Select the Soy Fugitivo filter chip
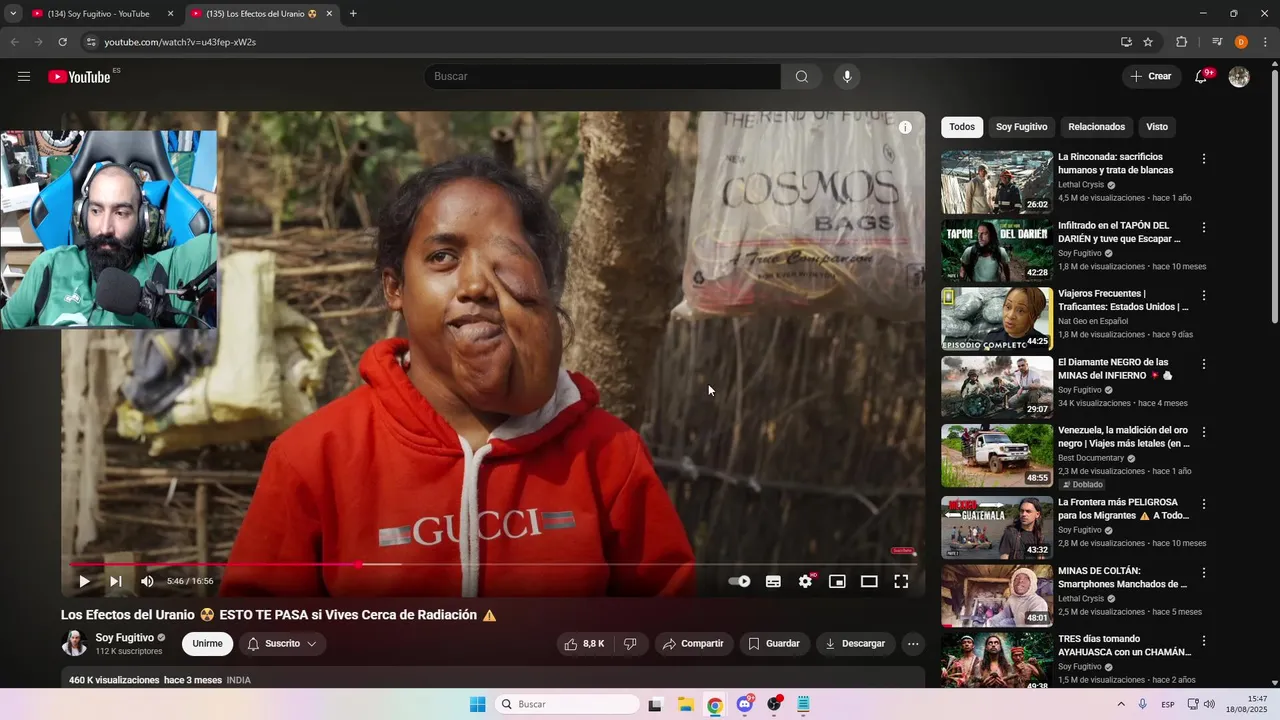 (x=1021, y=127)
